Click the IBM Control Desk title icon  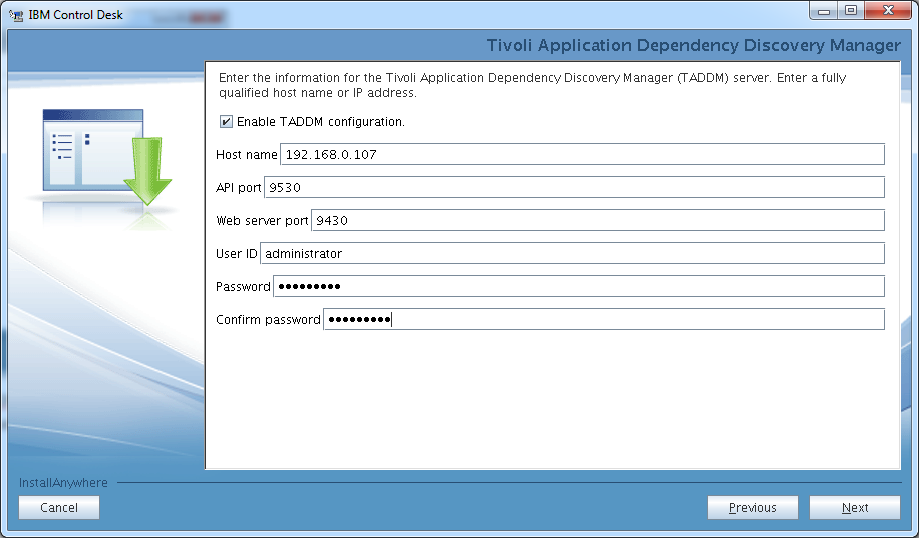click(x=16, y=15)
